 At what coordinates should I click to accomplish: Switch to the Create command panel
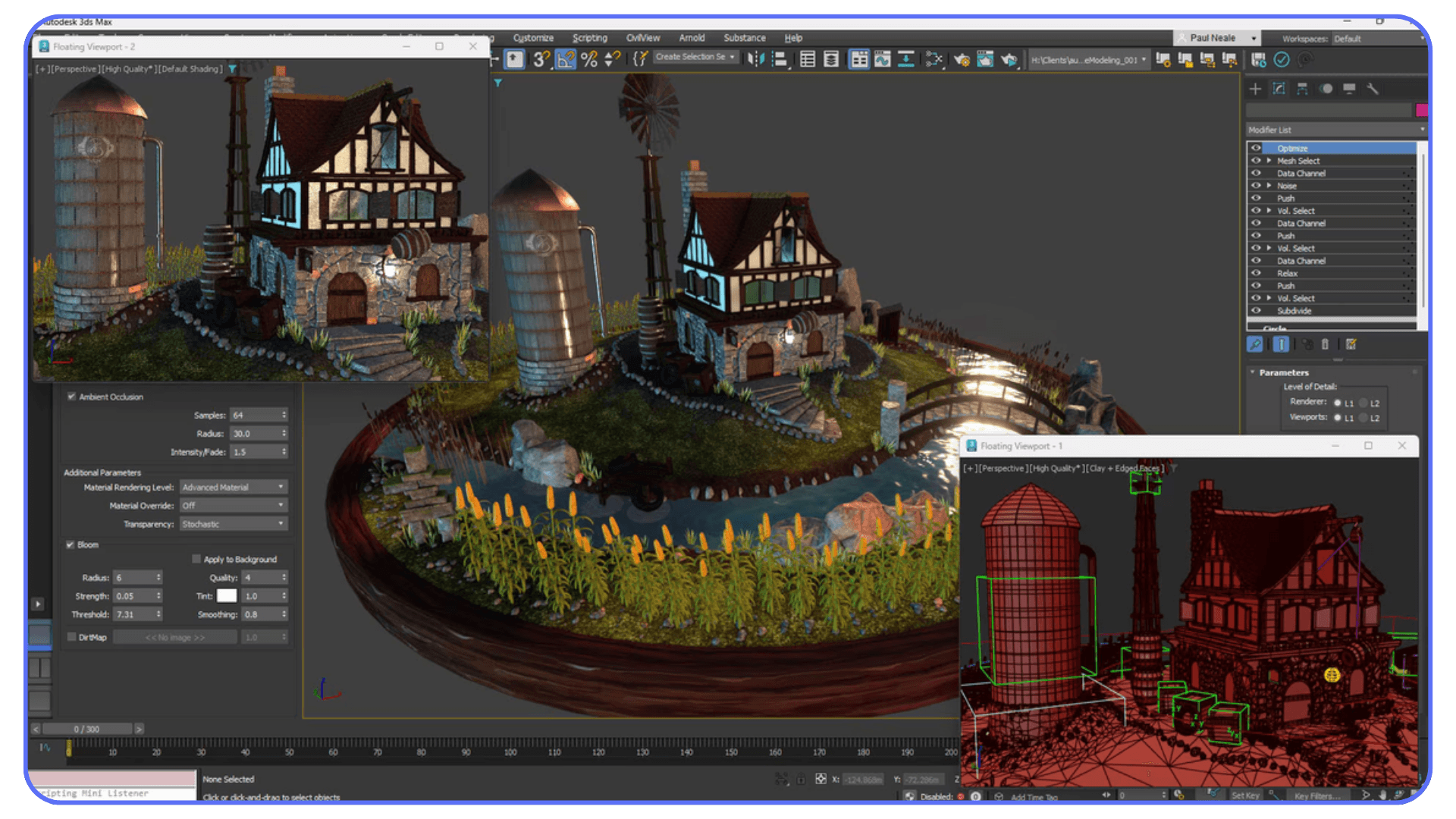point(1255,89)
